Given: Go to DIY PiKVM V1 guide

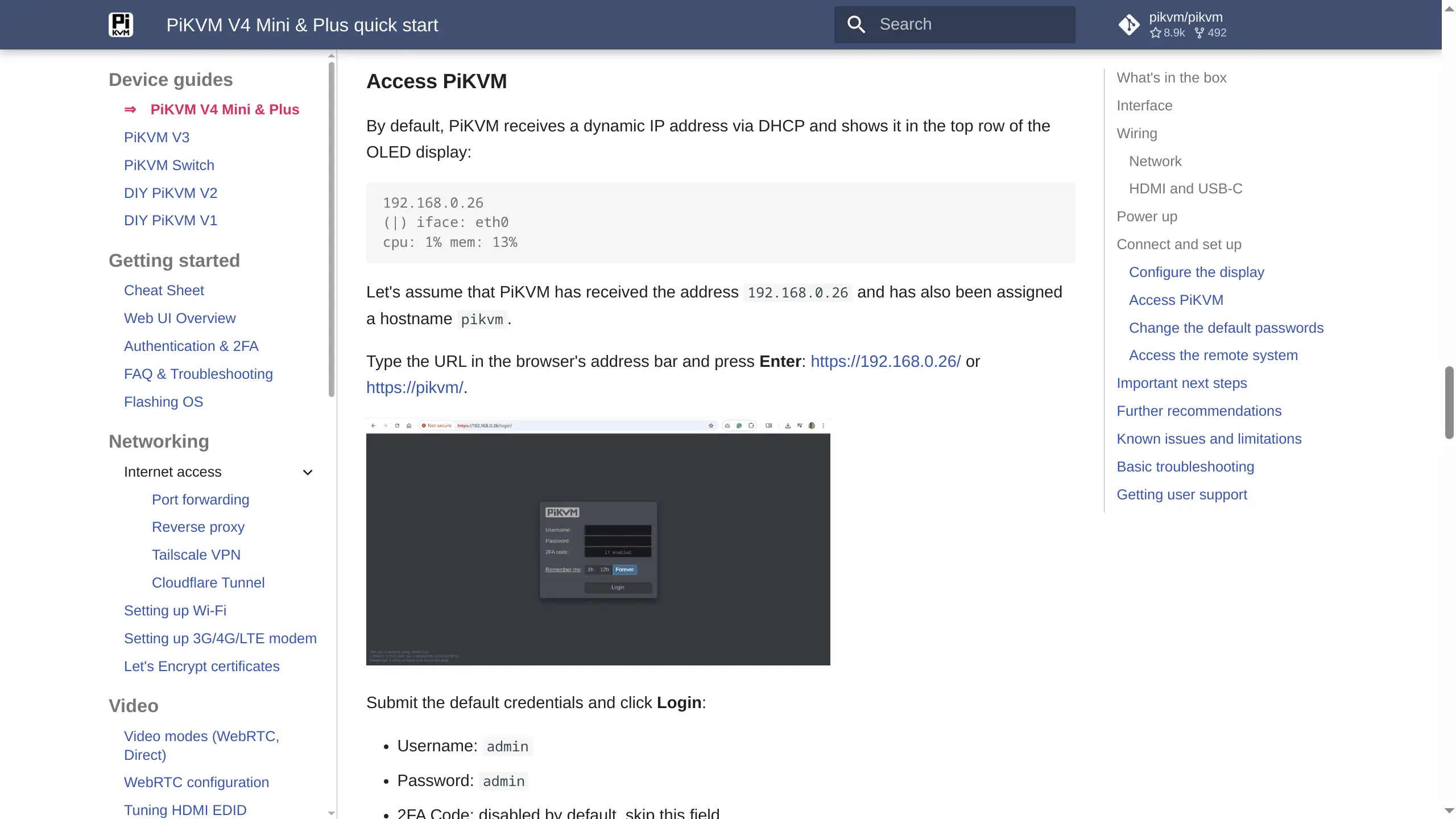Looking at the screenshot, I should [171, 221].
